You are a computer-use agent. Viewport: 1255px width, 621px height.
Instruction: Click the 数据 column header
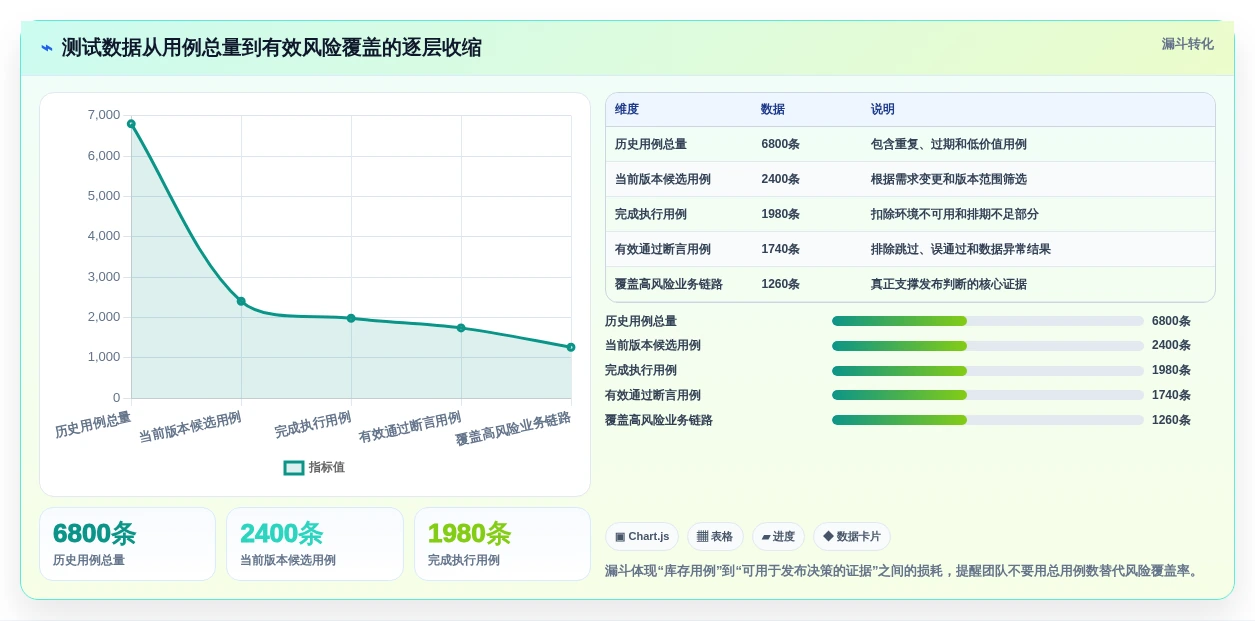tap(773, 110)
